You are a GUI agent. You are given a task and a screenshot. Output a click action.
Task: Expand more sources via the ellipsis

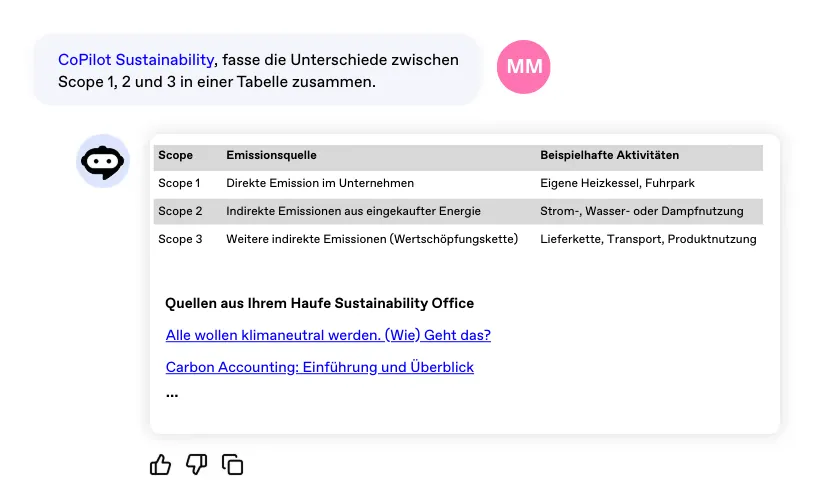172,393
